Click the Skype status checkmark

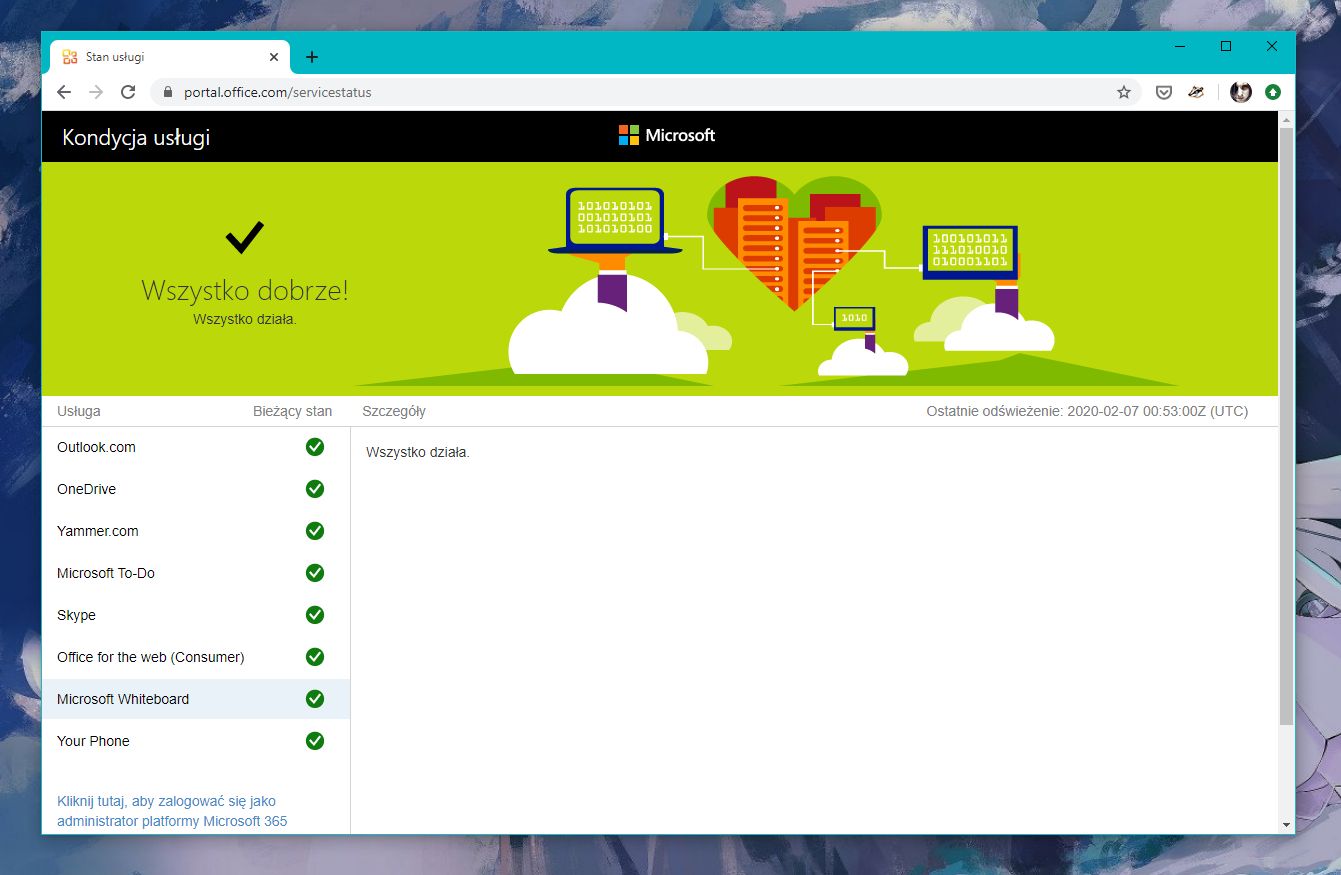click(x=315, y=615)
